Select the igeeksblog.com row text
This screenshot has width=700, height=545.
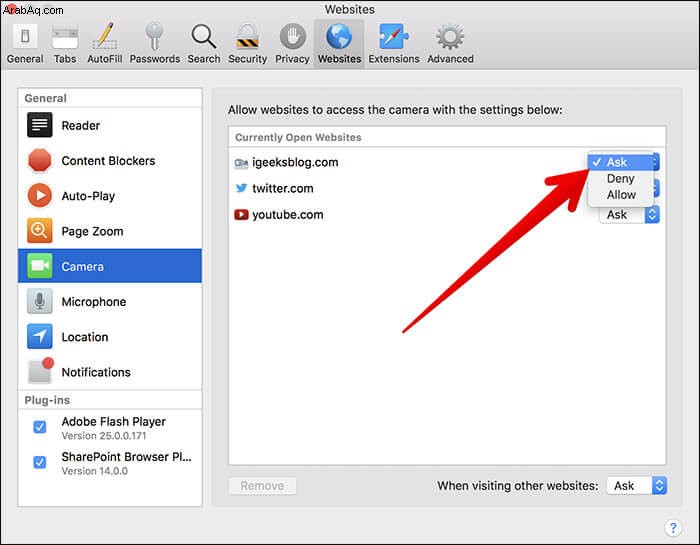click(x=295, y=162)
